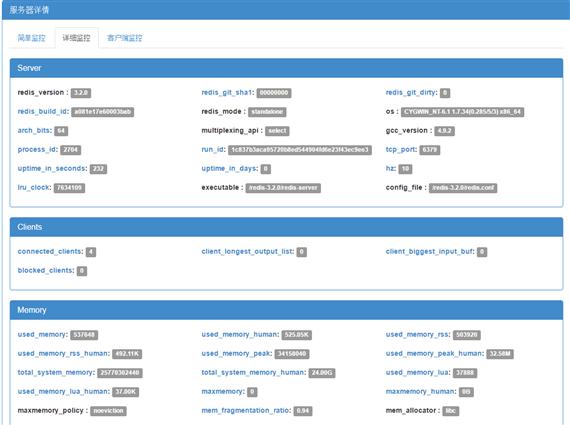The image size is (570, 425).
Task: Click the run_id value badge
Action: click(x=300, y=150)
